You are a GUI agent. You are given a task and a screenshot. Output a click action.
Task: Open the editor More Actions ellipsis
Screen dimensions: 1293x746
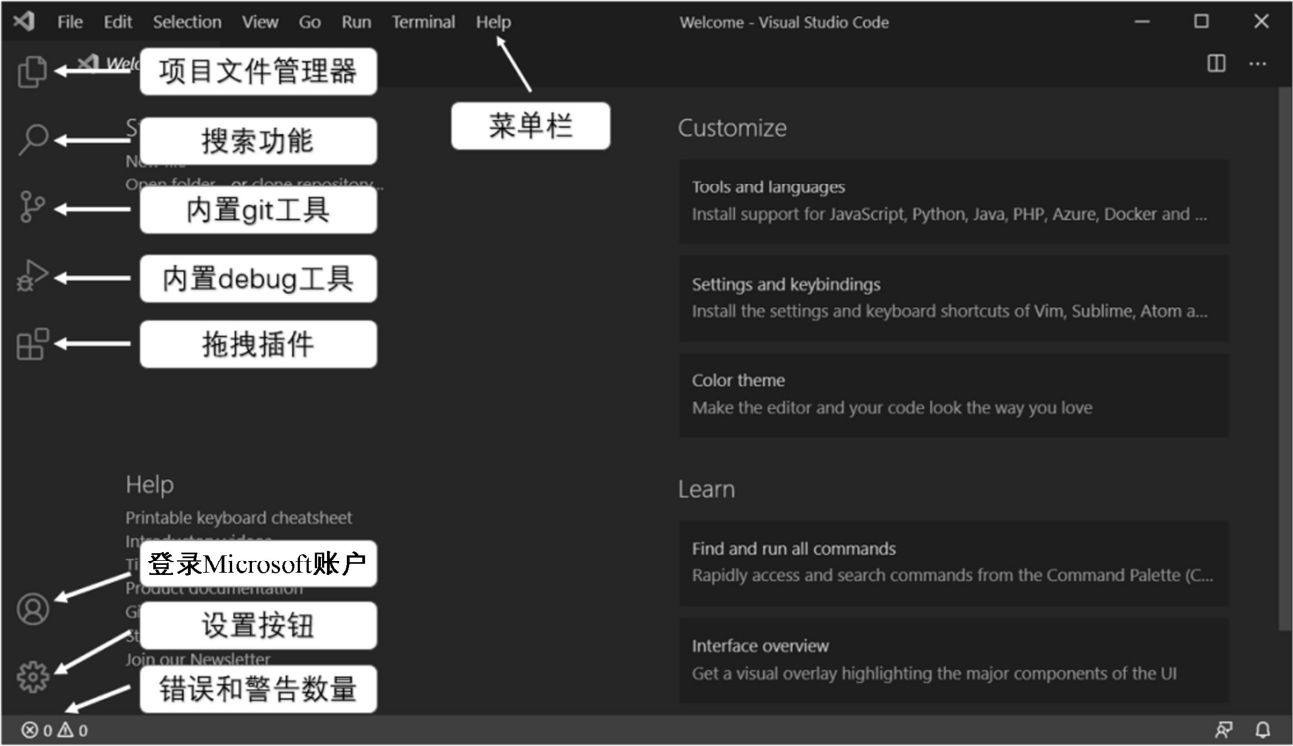[x=1257, y=64]
